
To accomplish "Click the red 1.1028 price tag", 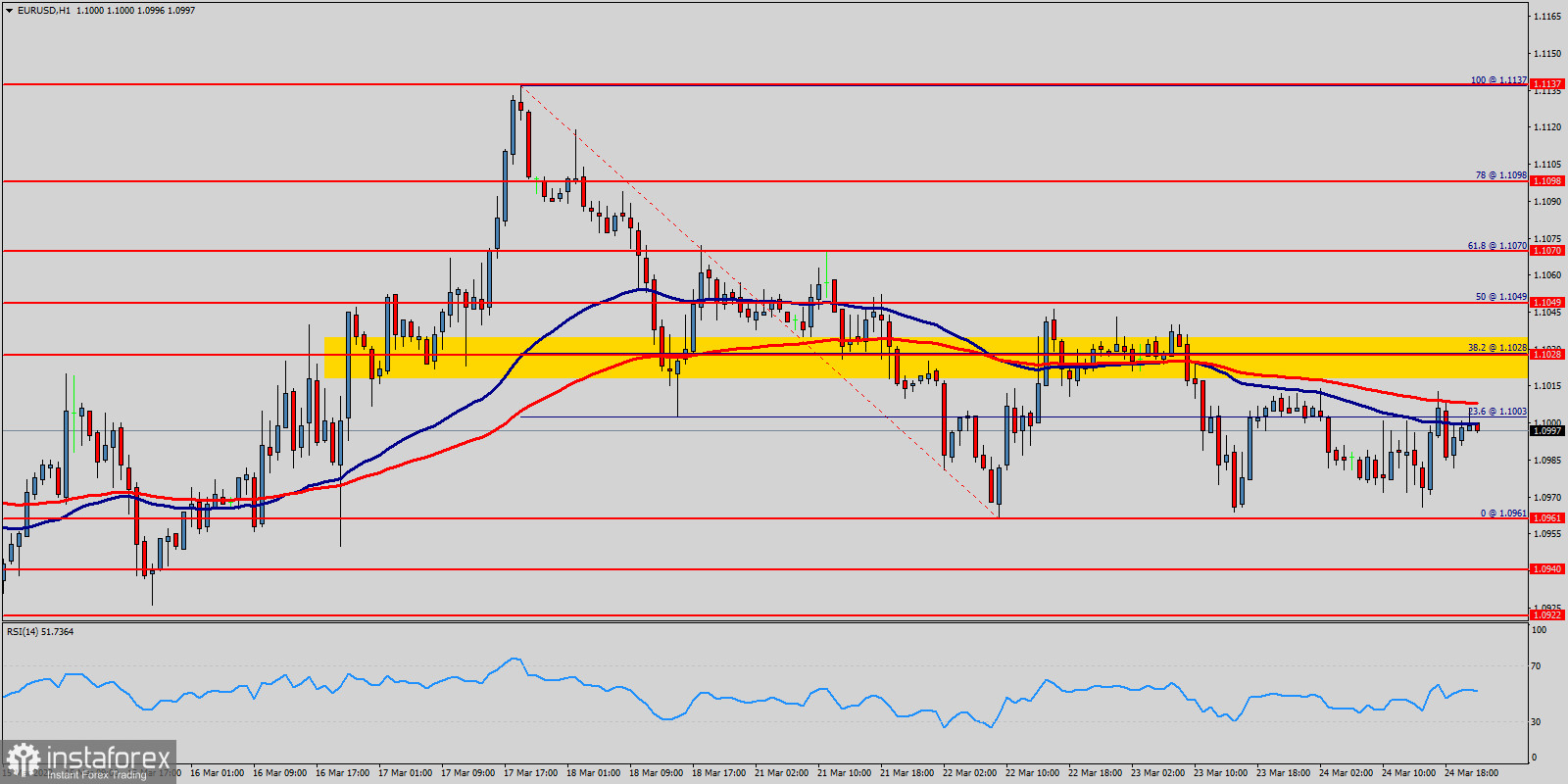I will (x=1547, y=355).
